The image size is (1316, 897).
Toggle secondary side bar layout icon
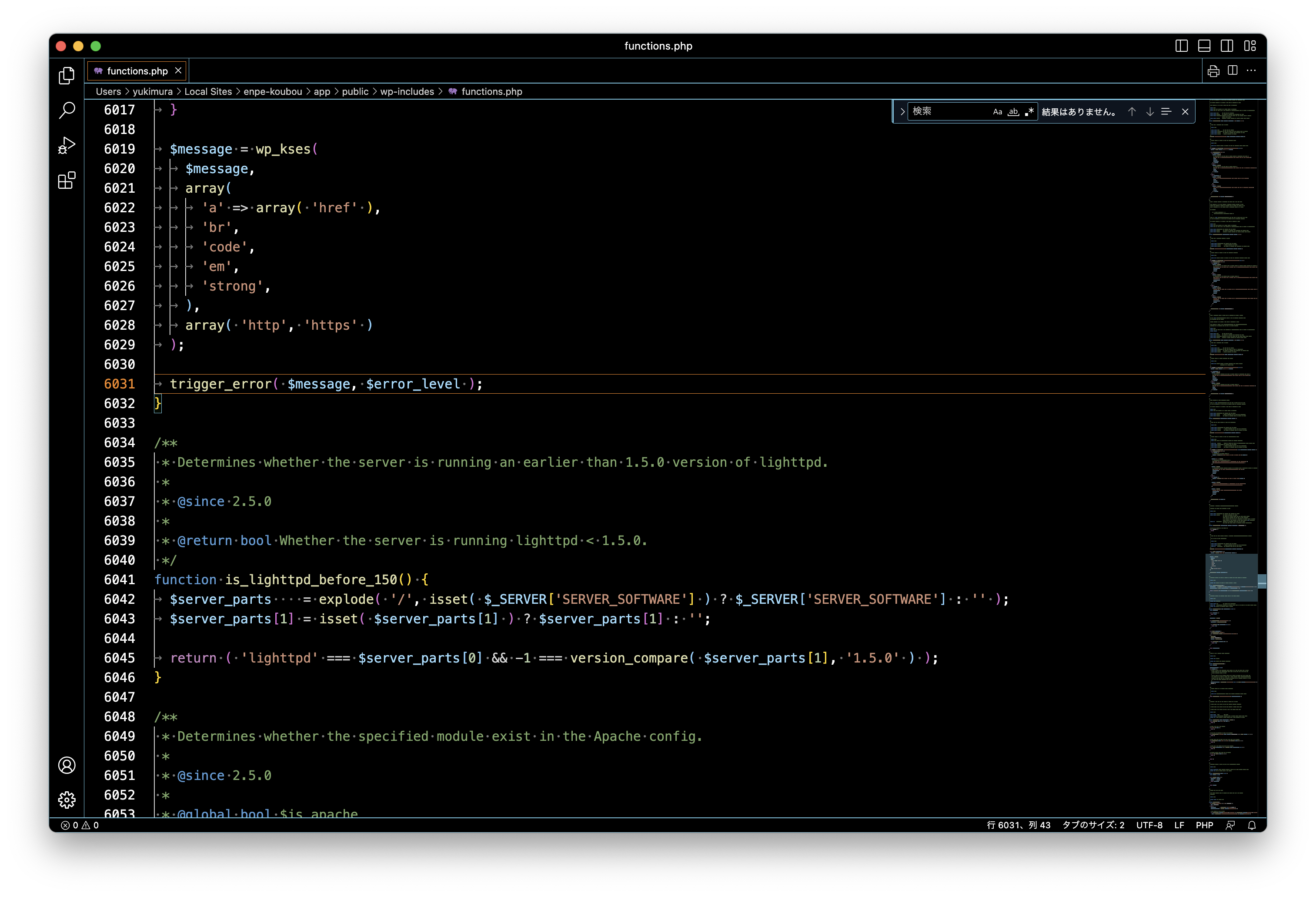[x=1226, y=46]
